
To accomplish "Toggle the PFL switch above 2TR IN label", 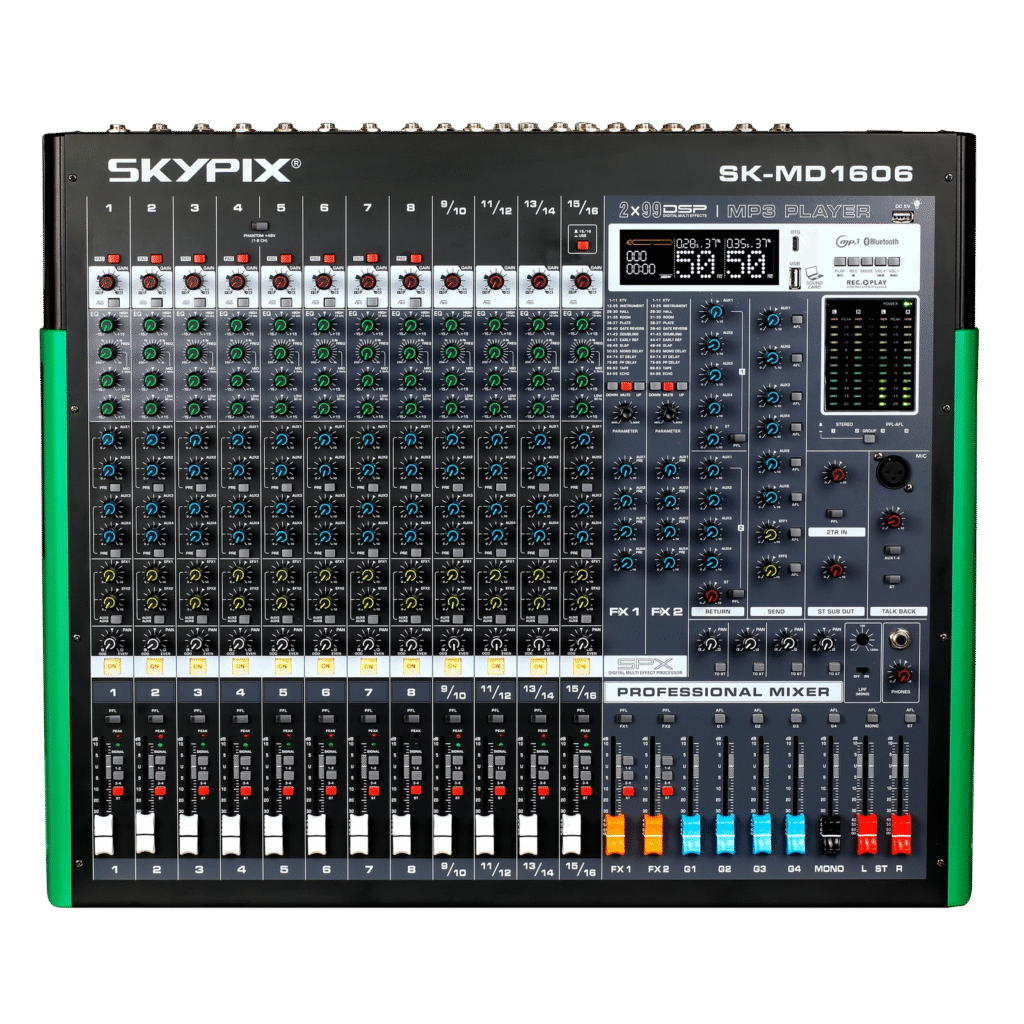I will 835,514.
